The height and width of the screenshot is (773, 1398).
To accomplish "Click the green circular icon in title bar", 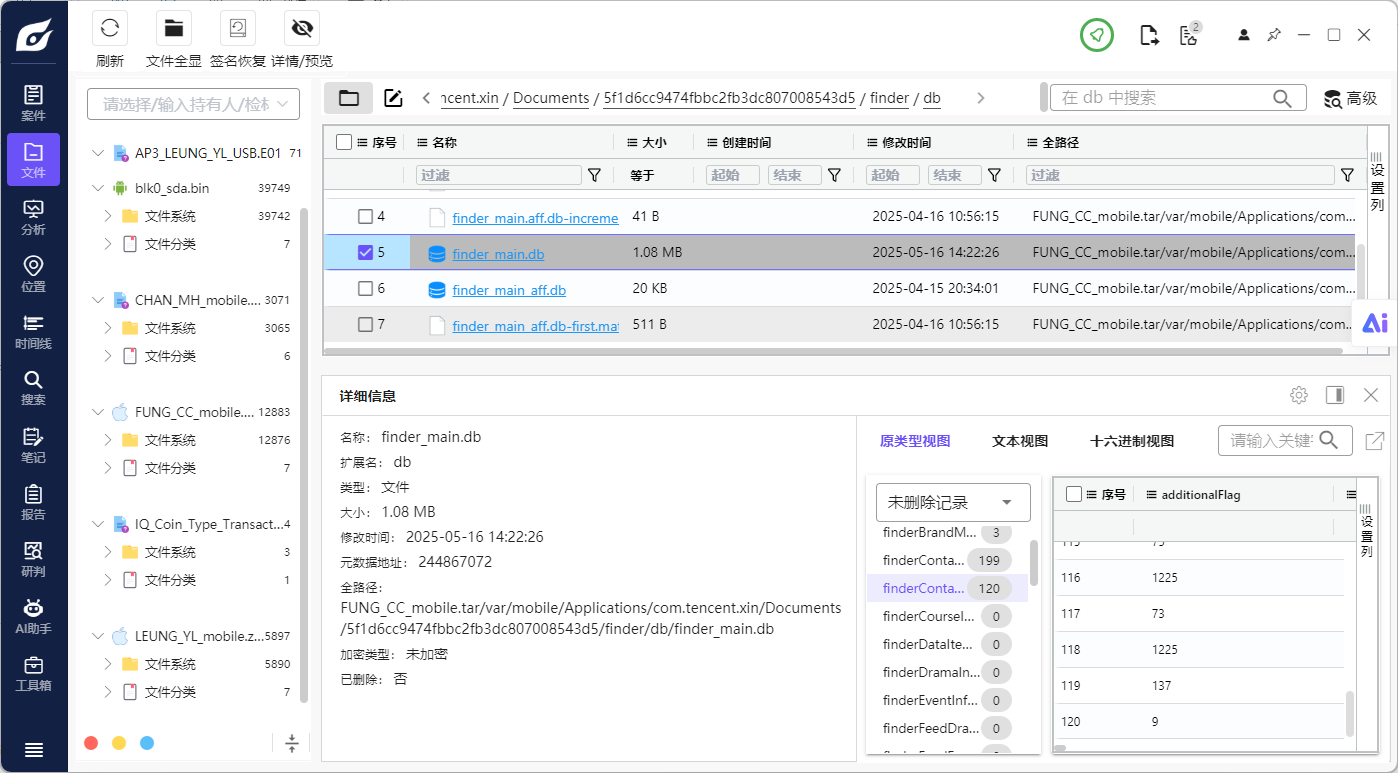I will point(1097,35).
